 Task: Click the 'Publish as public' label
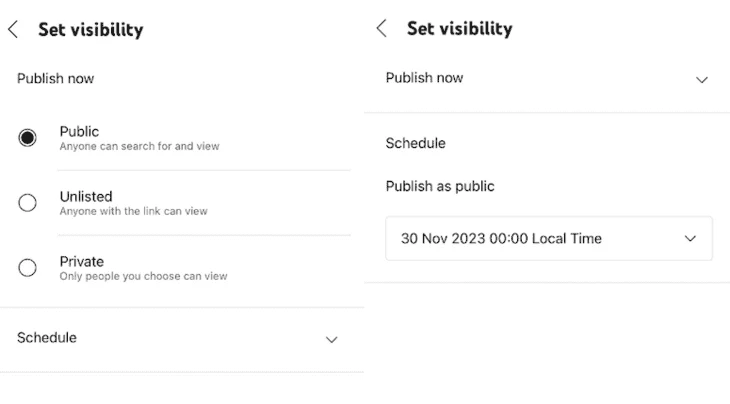pyautogui.click(x=440, y=186)
